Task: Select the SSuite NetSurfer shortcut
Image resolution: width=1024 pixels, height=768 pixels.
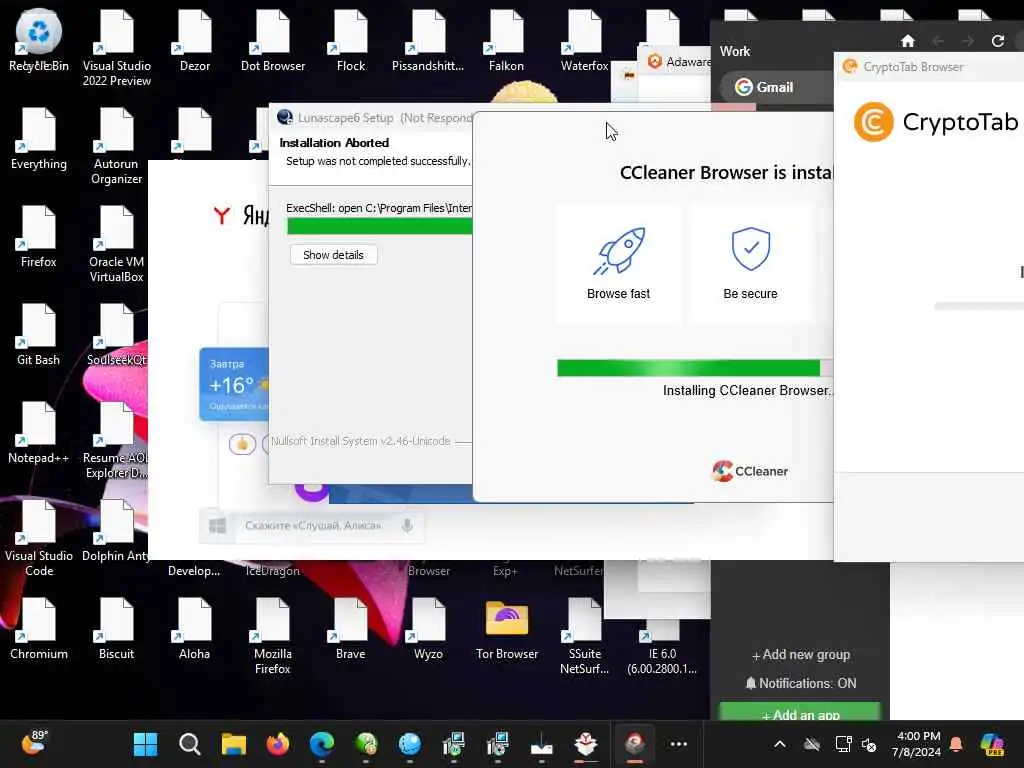Action: tap(584, 636)
